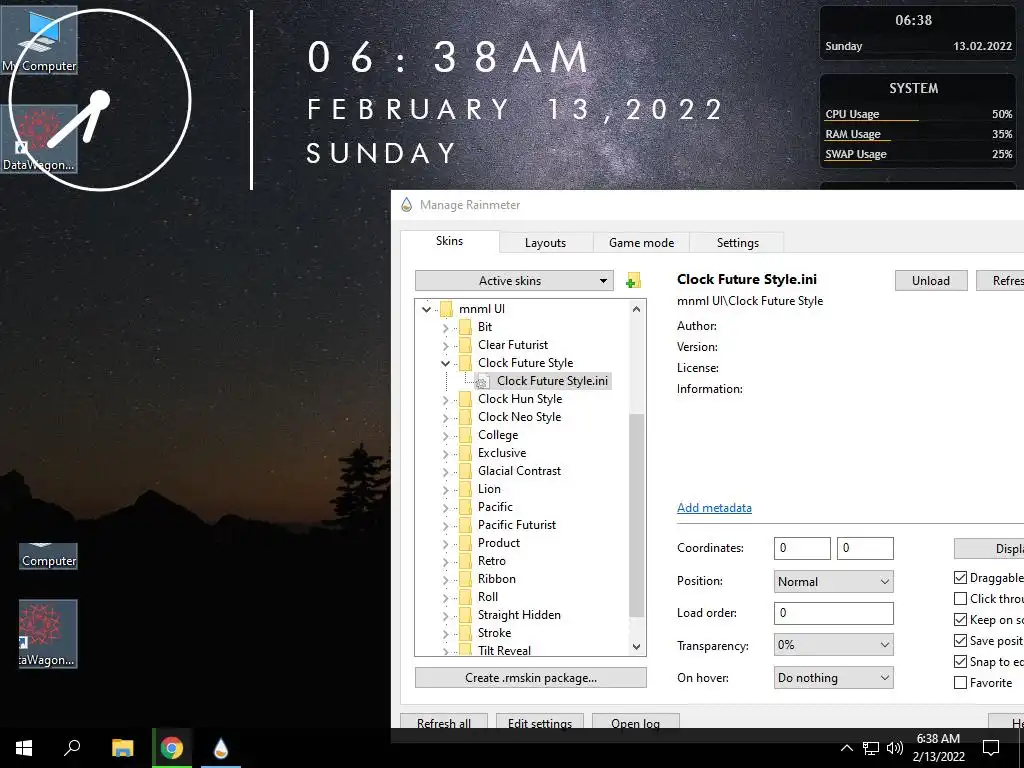This screenshot has width=1024, height=768.
Task: Open the Active skins dropdown
Action: pos(514,281)
